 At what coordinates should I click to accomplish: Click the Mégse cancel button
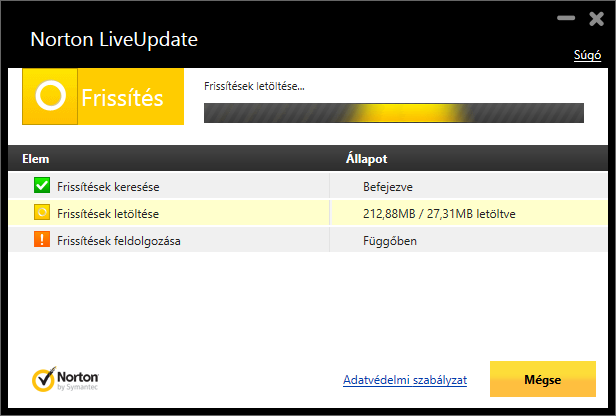[x=543, y=379]
